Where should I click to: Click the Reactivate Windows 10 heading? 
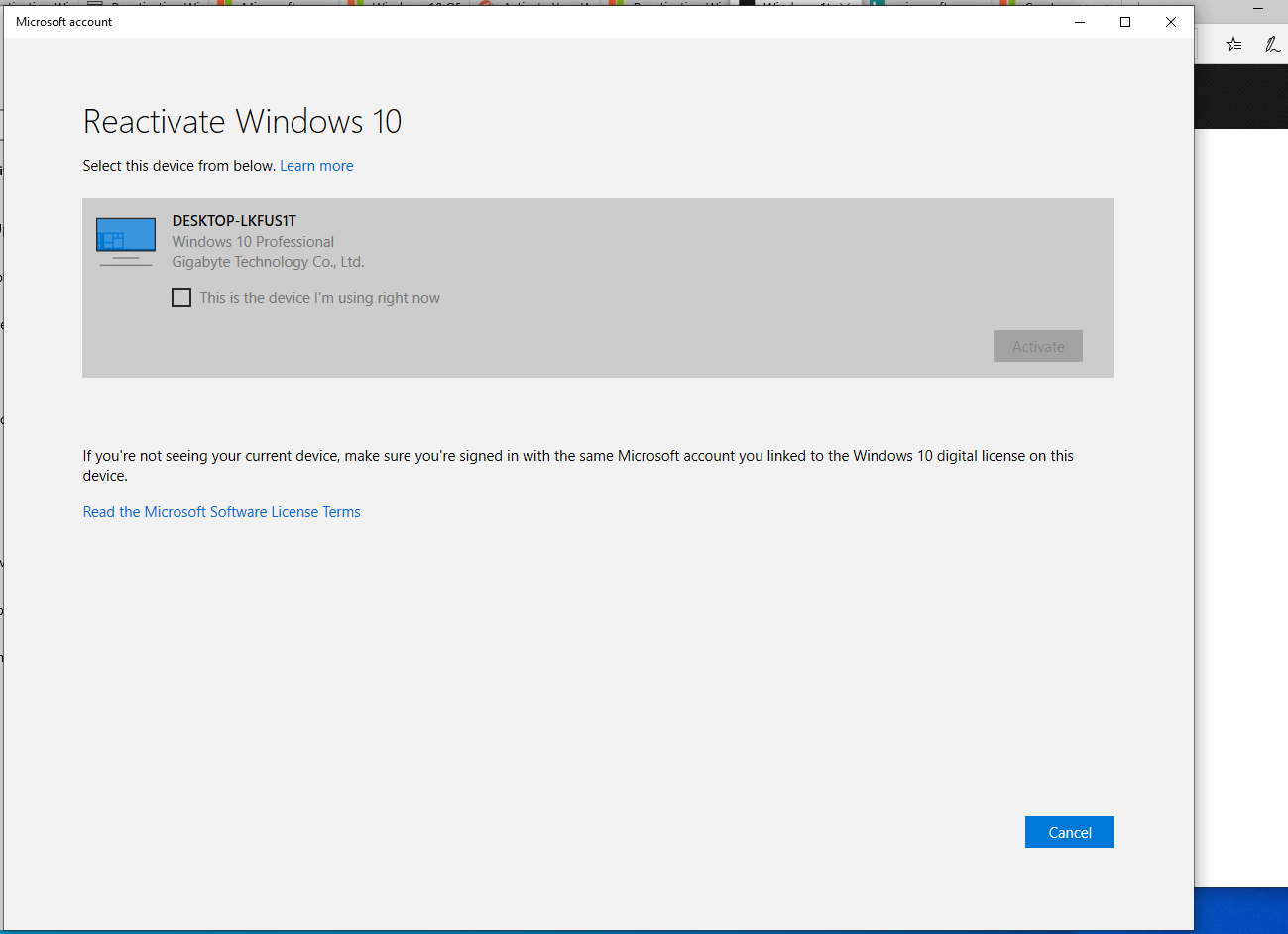point(243,121)
